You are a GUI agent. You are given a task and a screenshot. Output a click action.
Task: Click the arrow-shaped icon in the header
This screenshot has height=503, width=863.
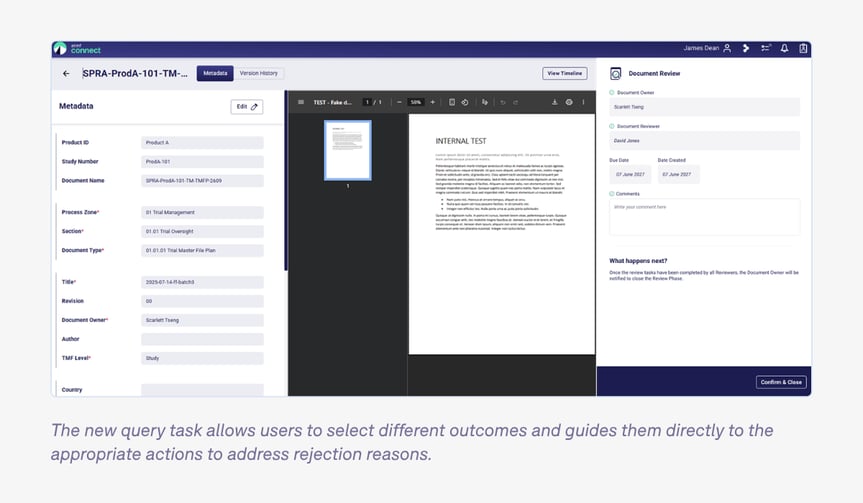coord(746,48)
